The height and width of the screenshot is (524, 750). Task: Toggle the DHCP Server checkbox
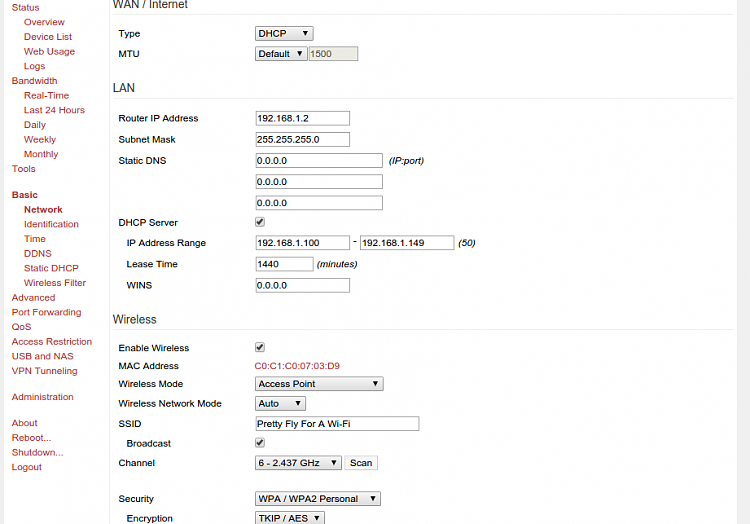(x=260, y=222)
